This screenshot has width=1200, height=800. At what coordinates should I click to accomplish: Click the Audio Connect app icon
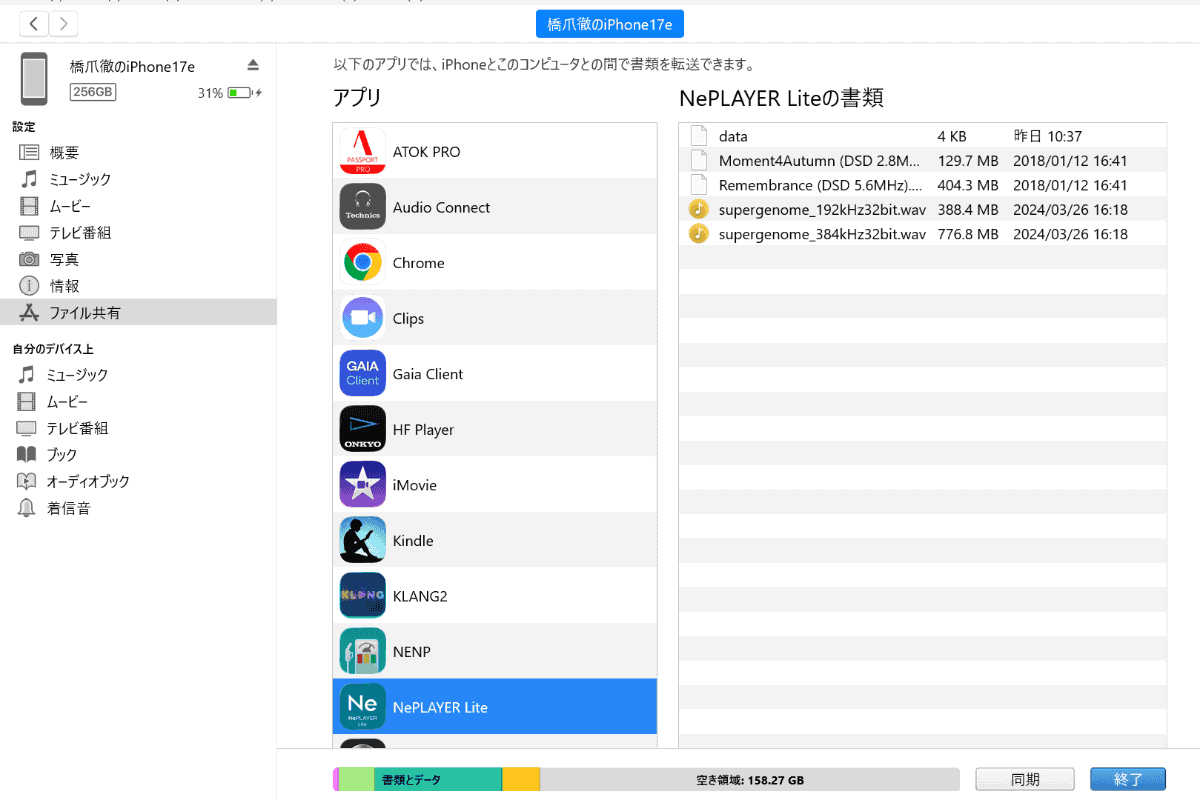pyautogui.click(x=362, y=206)
